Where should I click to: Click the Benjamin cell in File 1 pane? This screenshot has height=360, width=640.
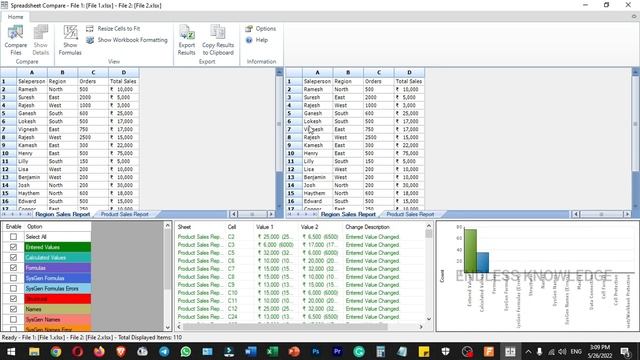click(31, 177)
